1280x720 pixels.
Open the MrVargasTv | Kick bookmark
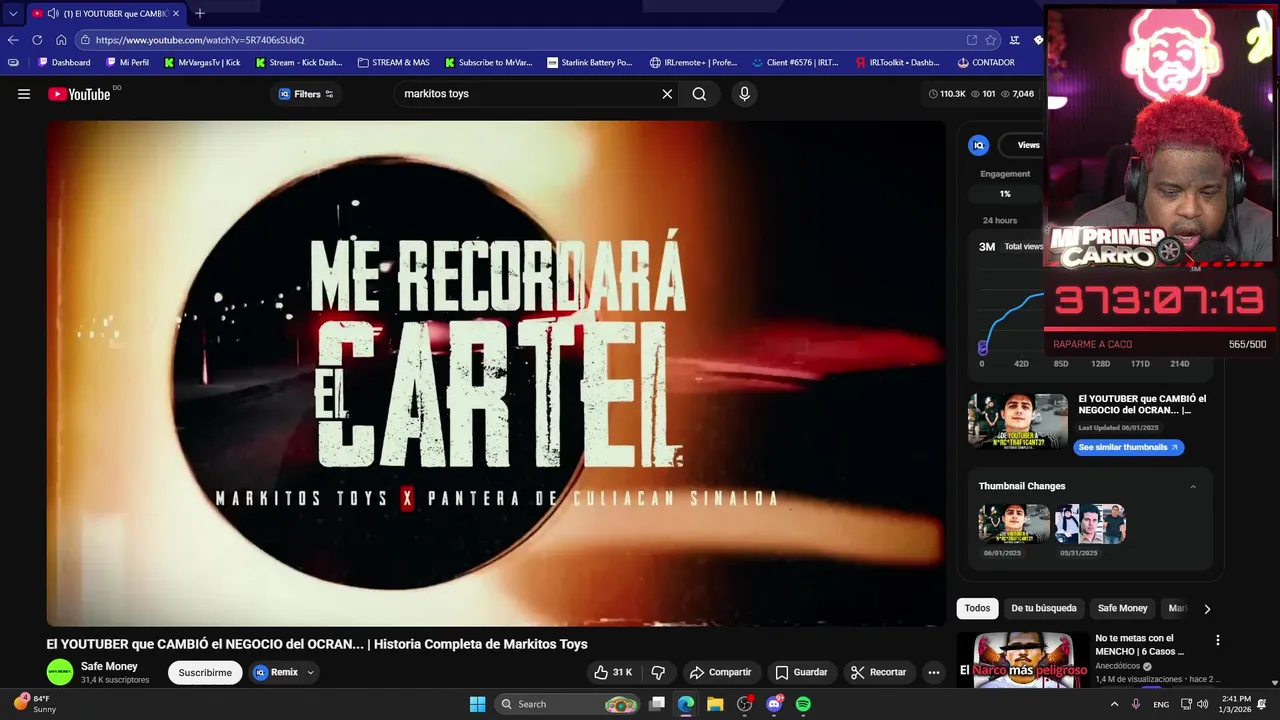click(202, 62)
